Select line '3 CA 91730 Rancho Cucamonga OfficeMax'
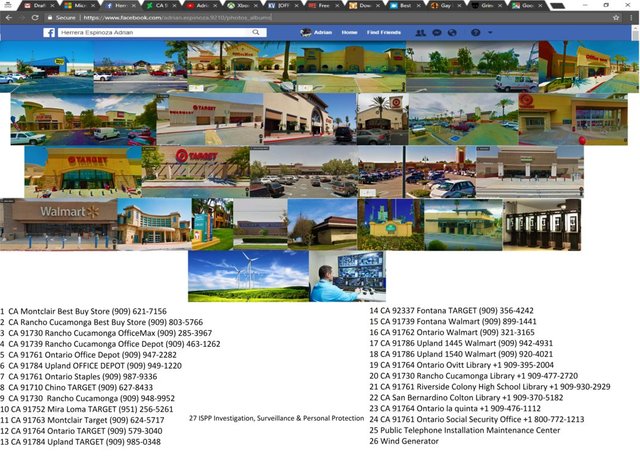Viewport: 640px width, 467px height. [106, 333]
